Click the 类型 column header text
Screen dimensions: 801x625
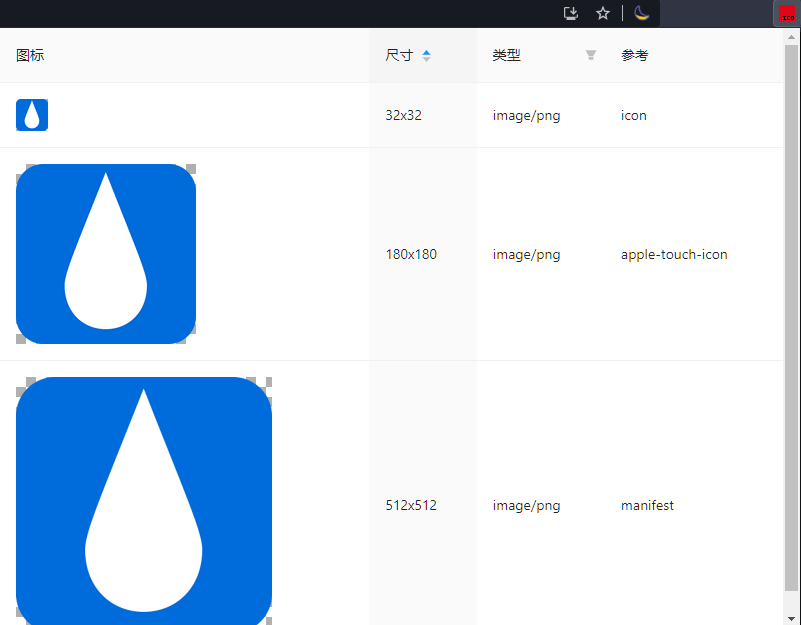click(507, 55)
